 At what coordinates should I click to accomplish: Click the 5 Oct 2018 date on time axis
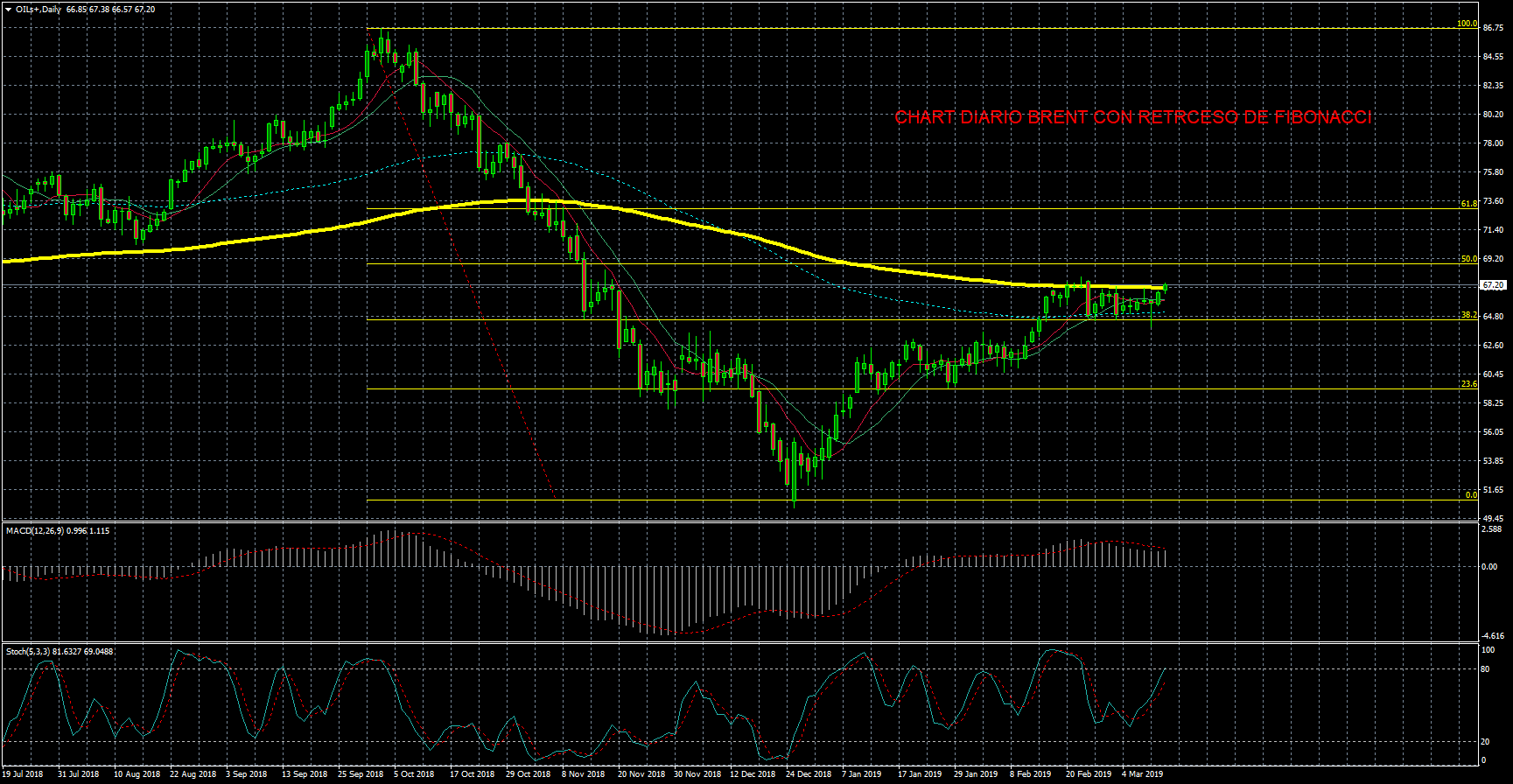point(413,774)
